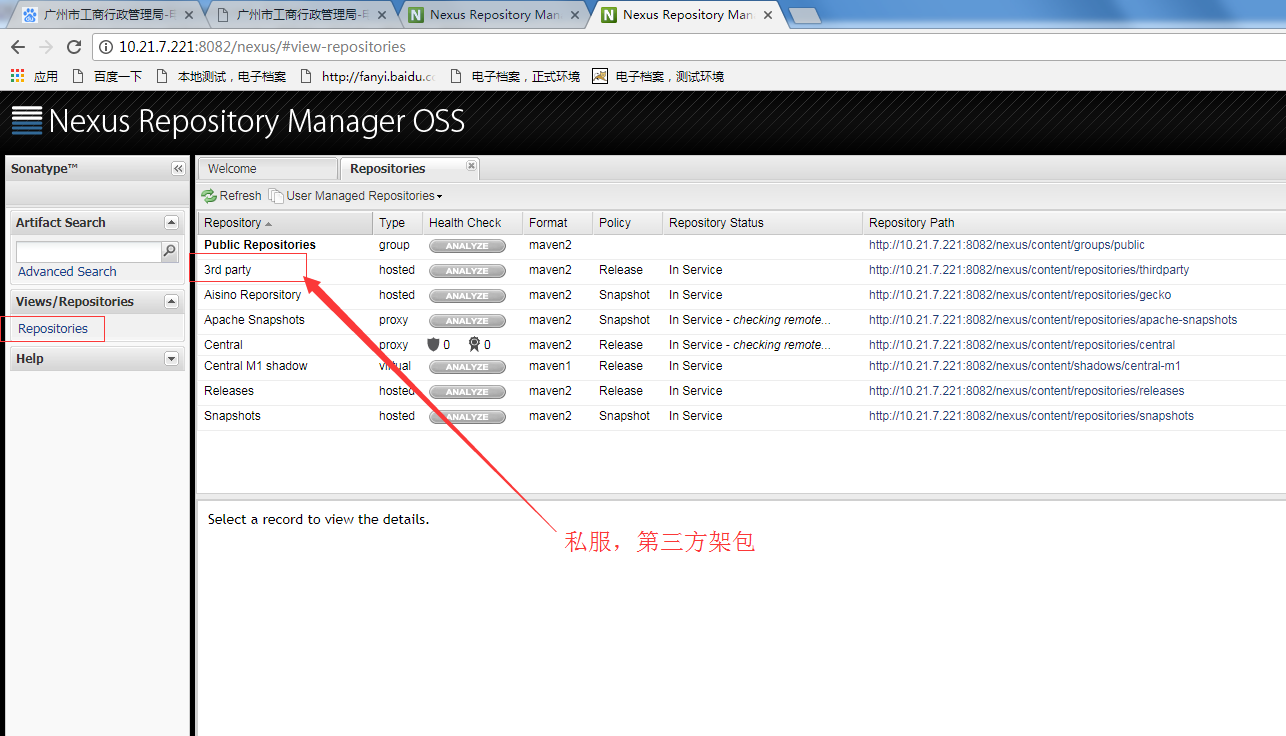Expand the Help panel
1286x736 pixels.
[x=171, y=359]
